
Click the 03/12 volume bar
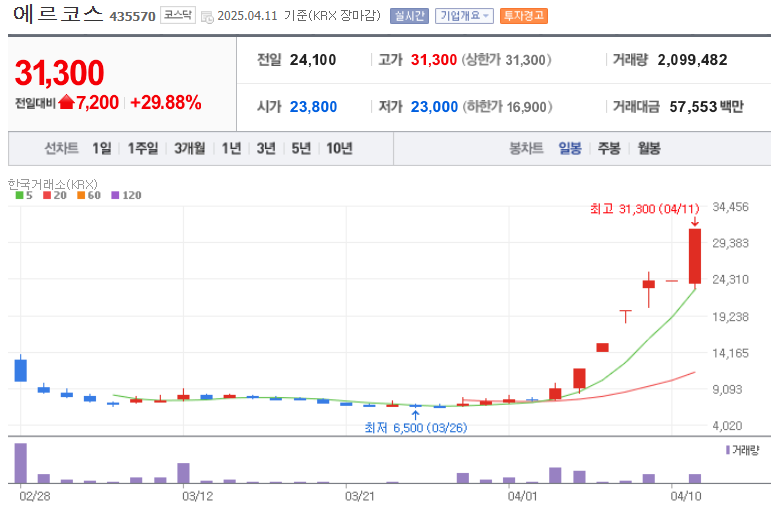click(x=183, y=473)
